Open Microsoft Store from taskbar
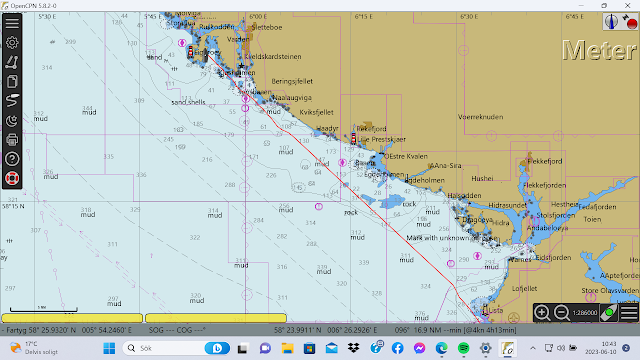 (309, 348)
